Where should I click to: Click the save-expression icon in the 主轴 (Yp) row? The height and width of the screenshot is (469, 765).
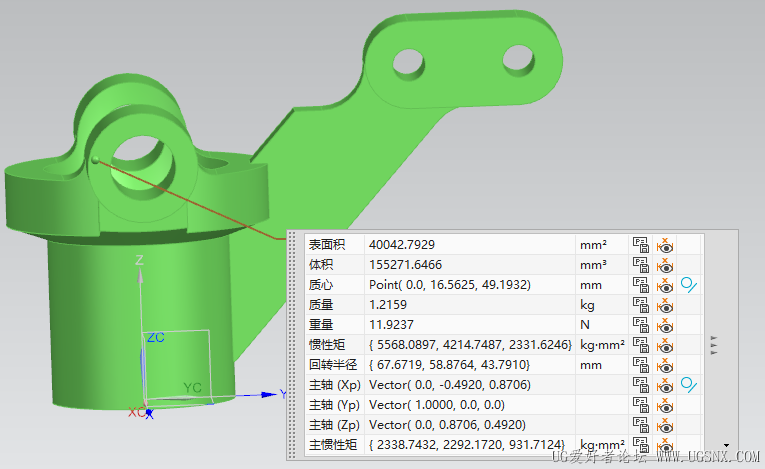click(x=641, y=405)
